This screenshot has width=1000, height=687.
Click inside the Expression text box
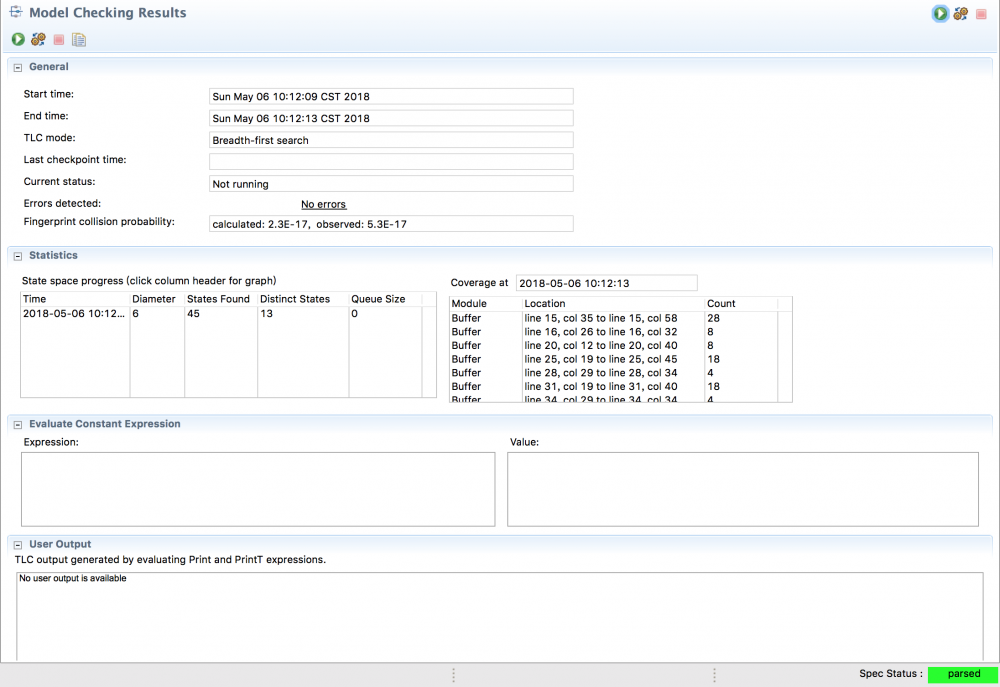pyautogui.click(x=258, y=489)
